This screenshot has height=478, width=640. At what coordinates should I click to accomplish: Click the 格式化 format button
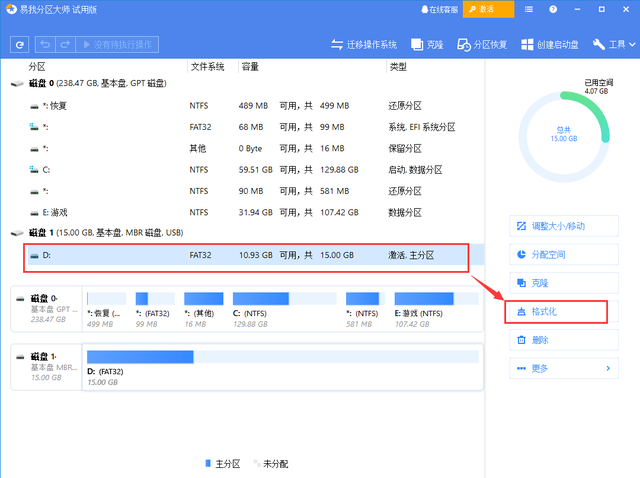pos(557,312)
